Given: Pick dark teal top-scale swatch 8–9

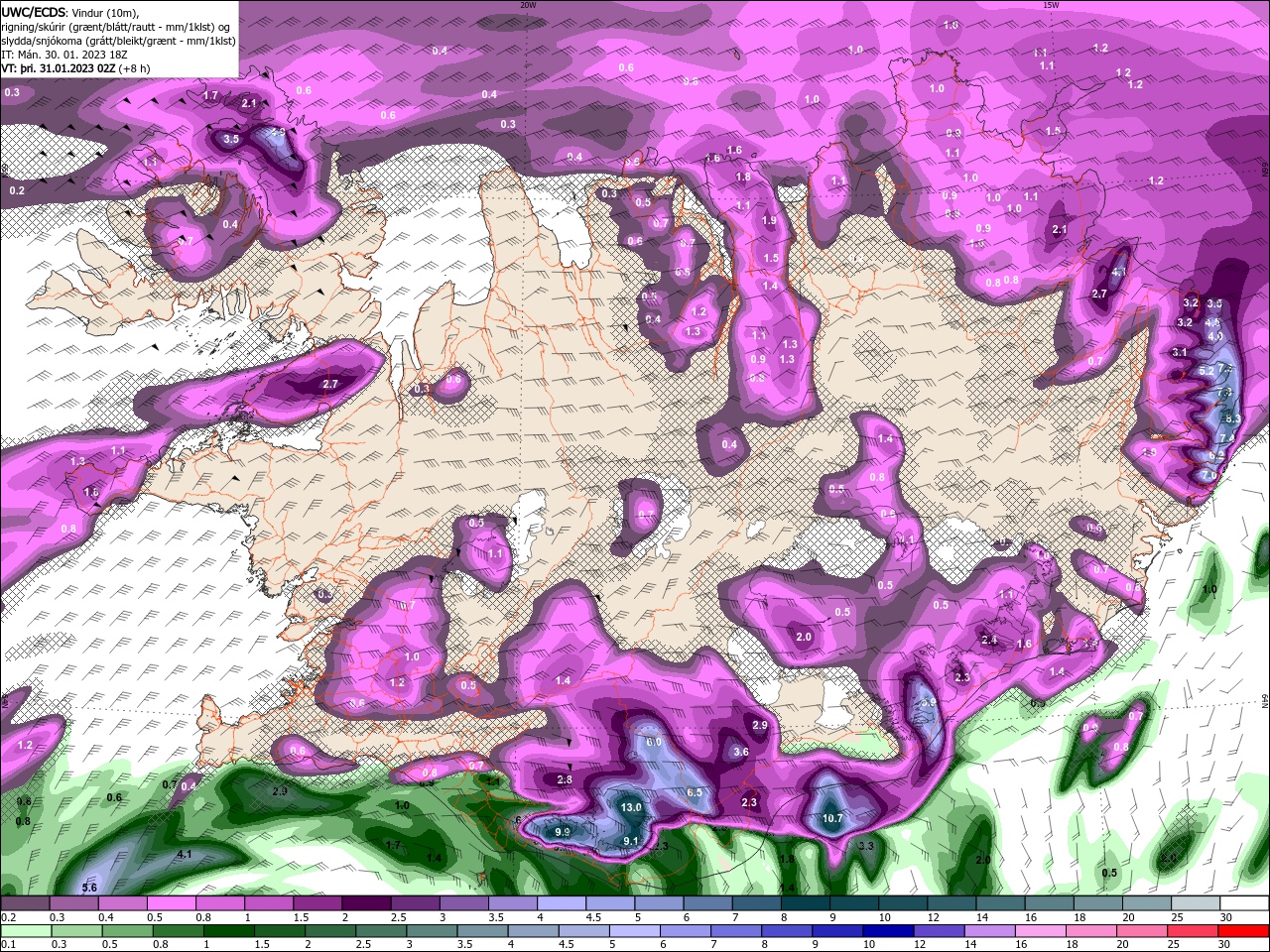Looking at the screenshot, I should pos(807,903).
